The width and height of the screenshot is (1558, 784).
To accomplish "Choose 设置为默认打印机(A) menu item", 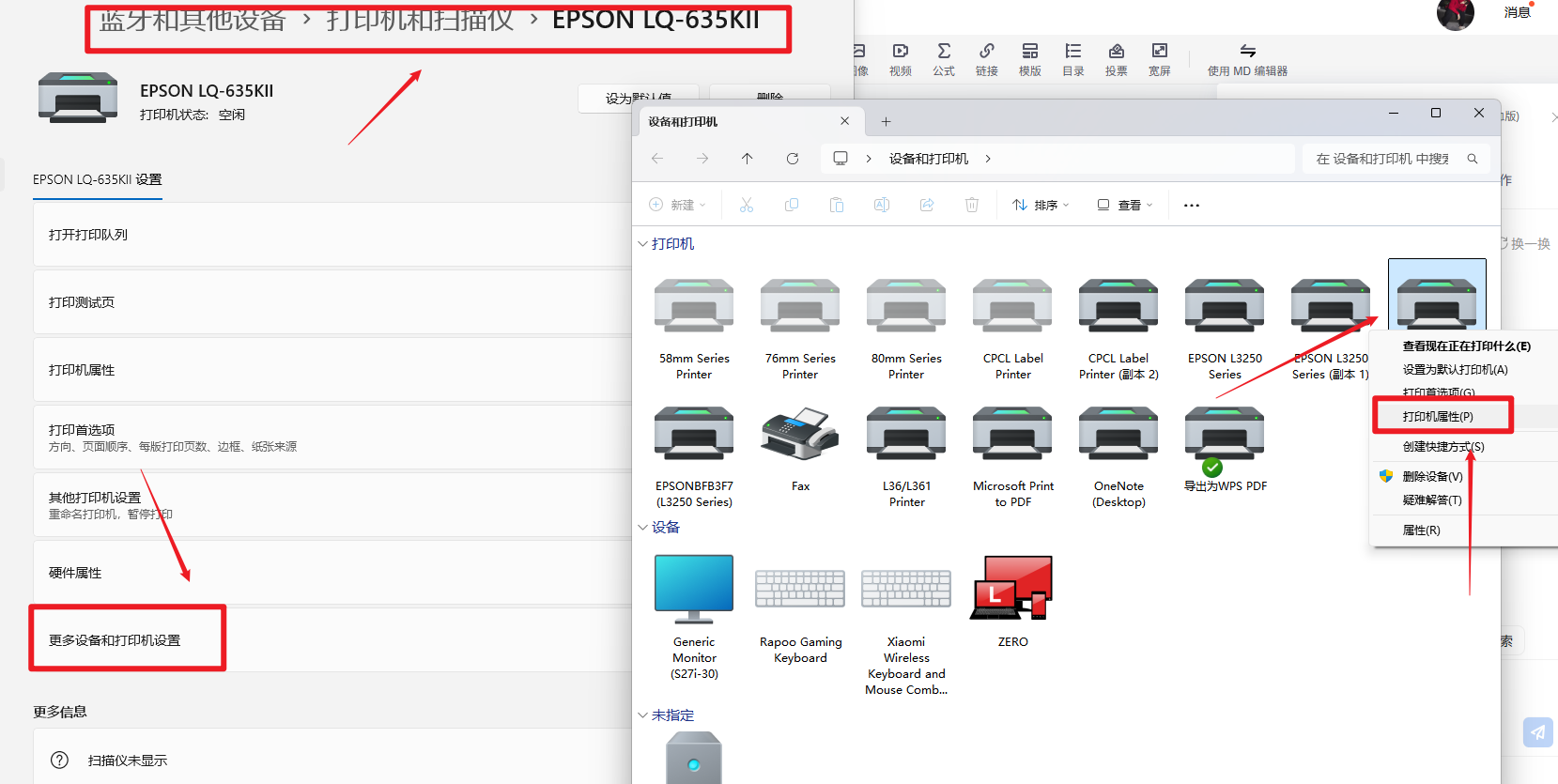I will (1466, 370).
